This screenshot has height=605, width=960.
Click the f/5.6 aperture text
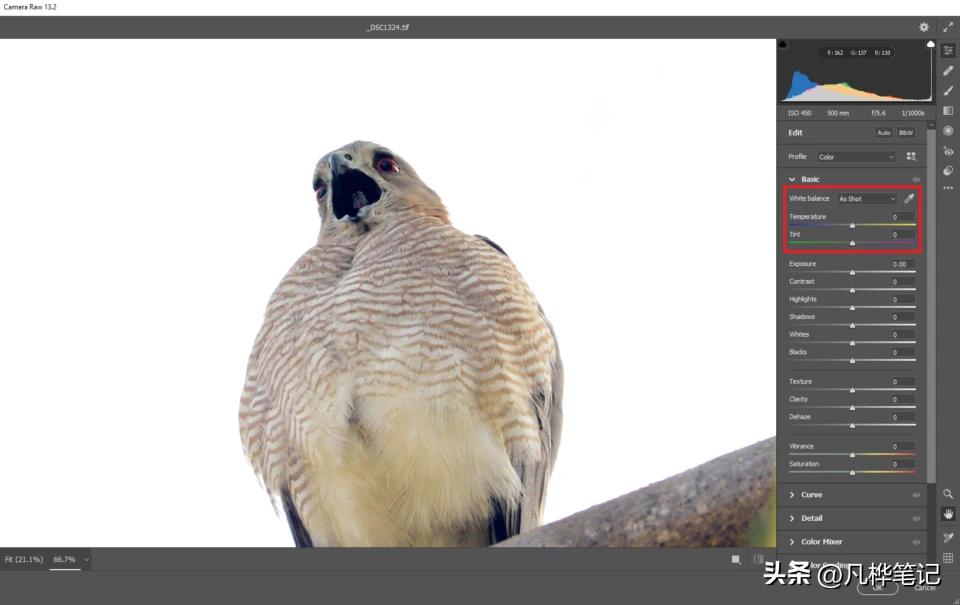(878, 113)
